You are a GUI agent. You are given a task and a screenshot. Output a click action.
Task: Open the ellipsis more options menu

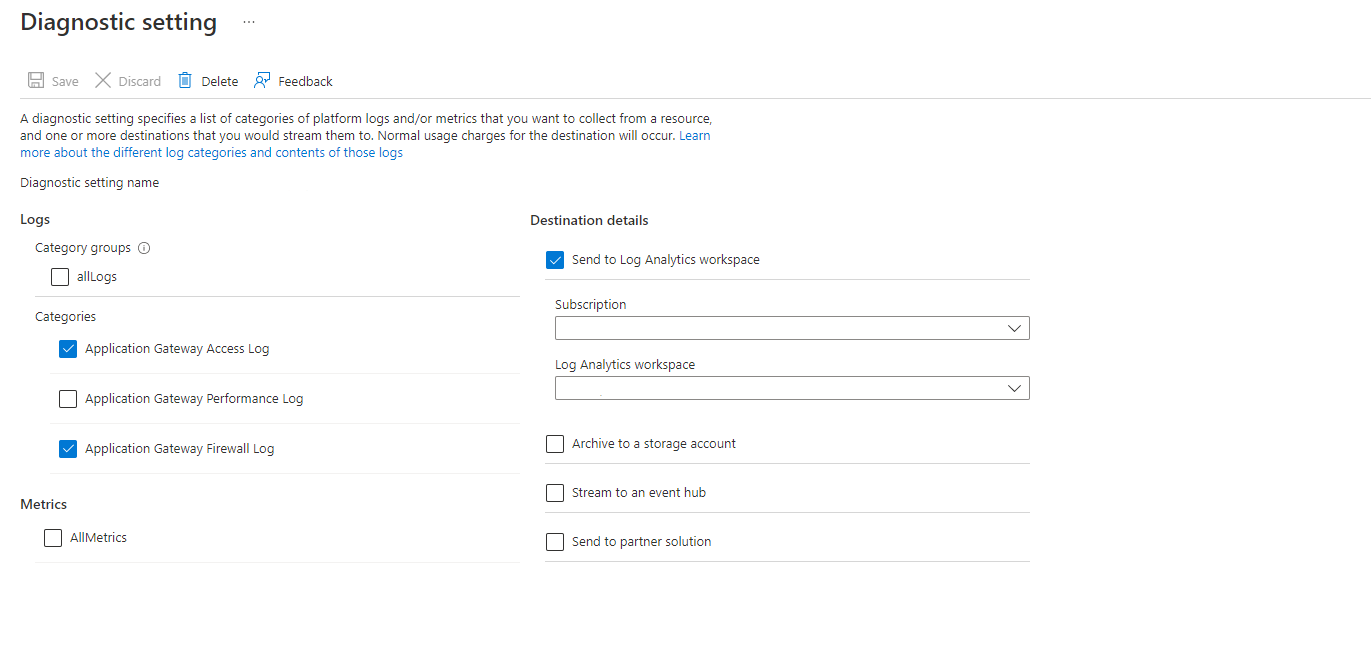[x=249, y=22]
